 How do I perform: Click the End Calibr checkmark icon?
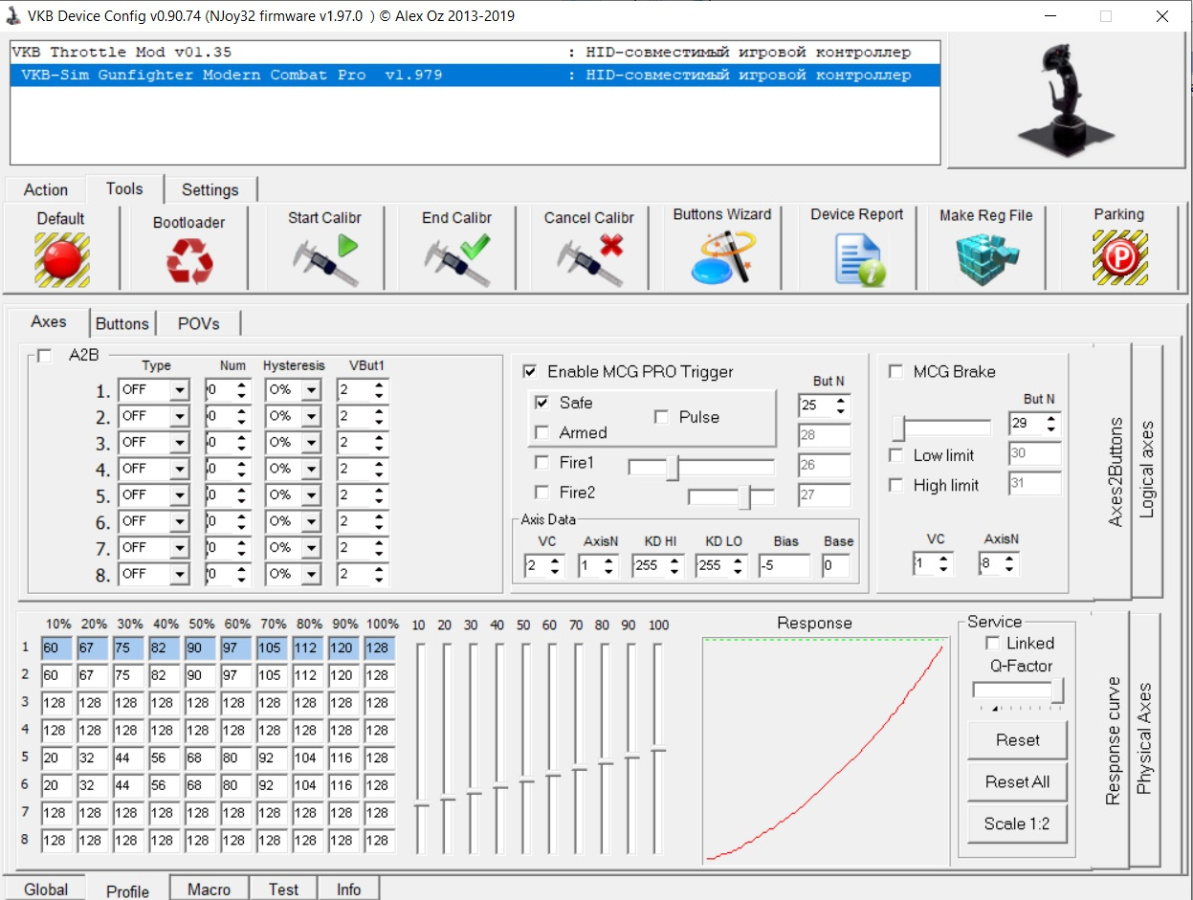tap(457, 259)
